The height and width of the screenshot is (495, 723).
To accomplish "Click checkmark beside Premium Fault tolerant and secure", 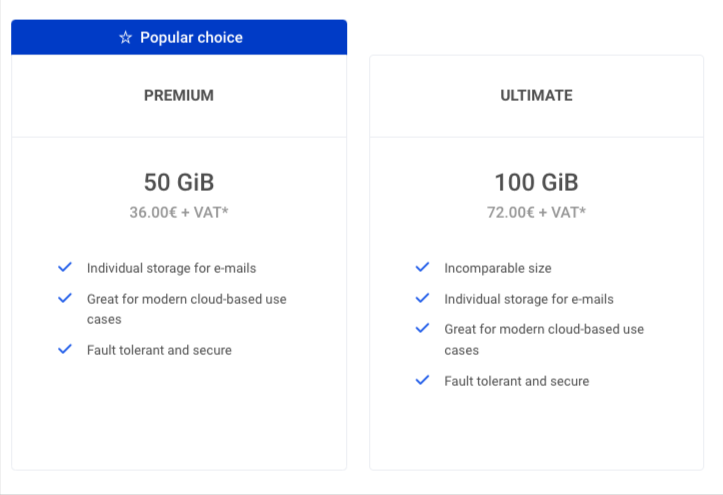I will pos(65,349).
